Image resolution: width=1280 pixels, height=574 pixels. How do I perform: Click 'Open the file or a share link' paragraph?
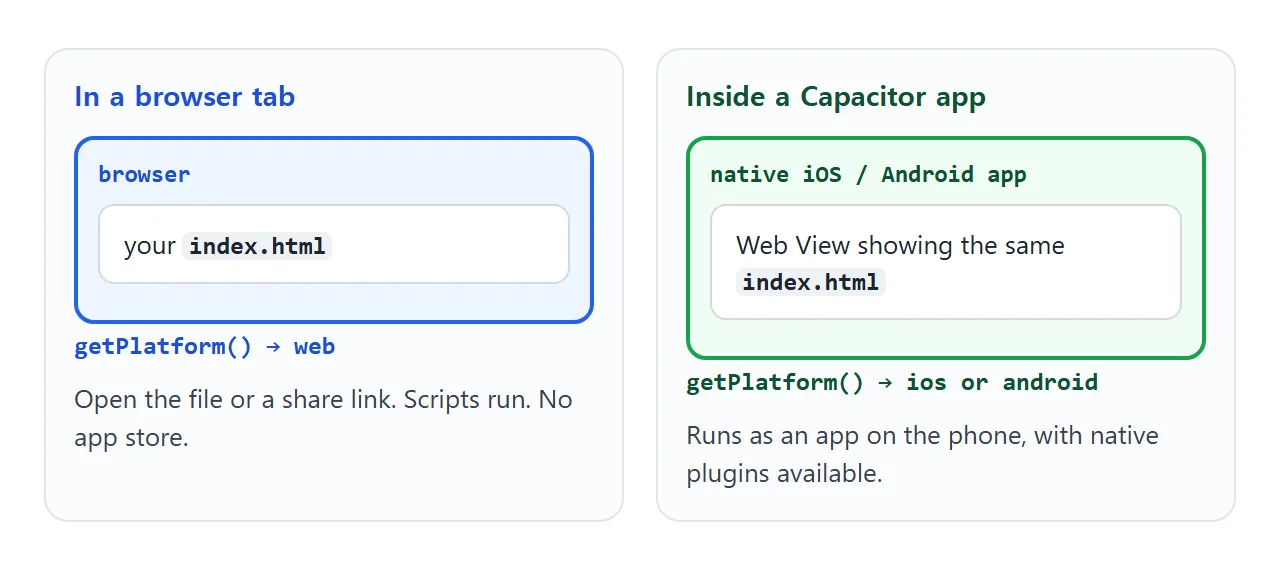324,419
